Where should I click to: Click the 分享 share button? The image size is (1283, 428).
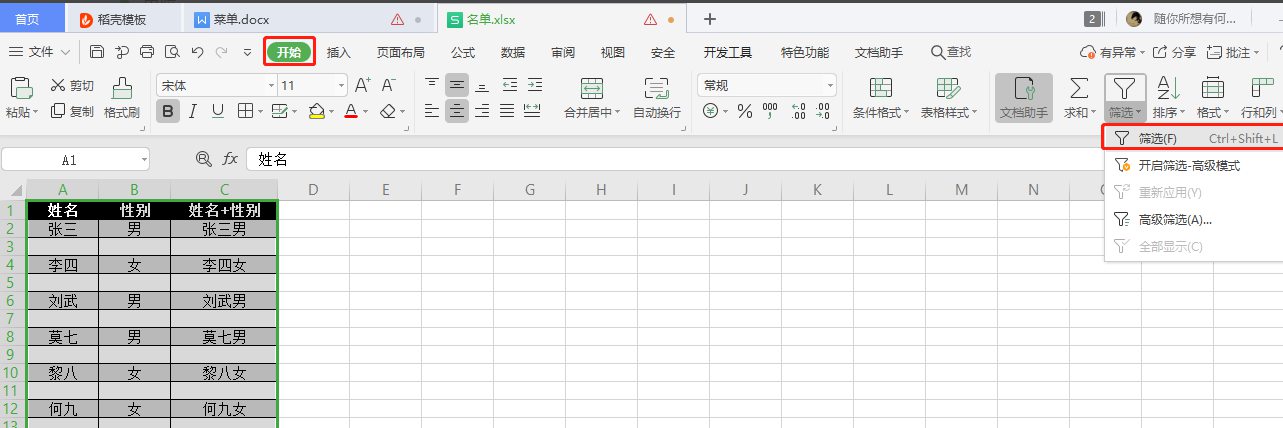pos(1174,52)
